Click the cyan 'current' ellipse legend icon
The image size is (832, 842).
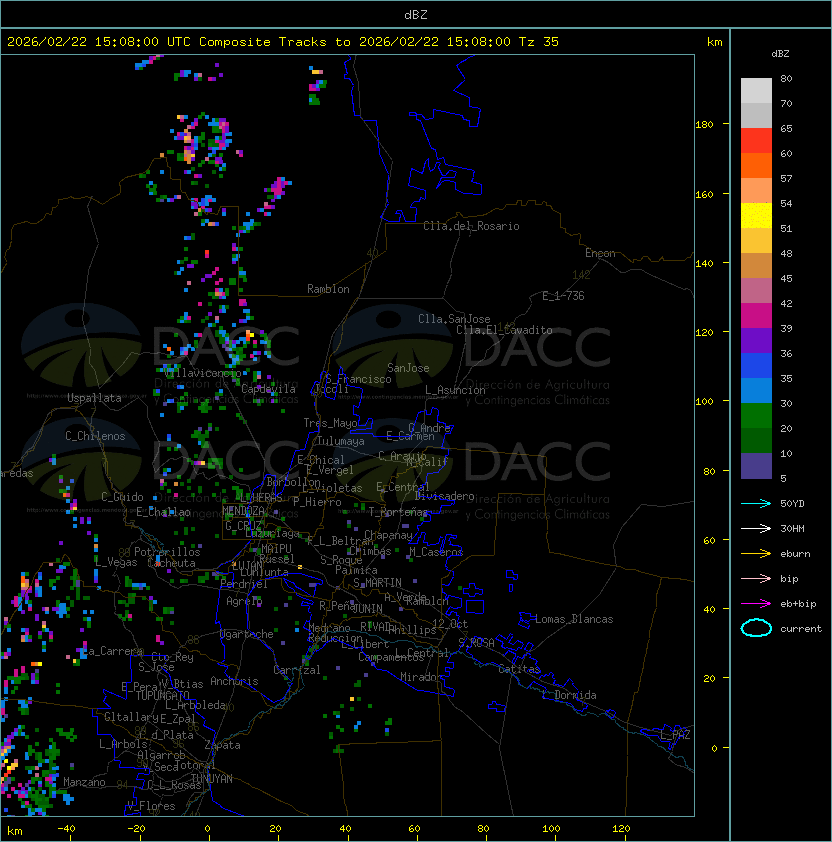coord(756,628)
